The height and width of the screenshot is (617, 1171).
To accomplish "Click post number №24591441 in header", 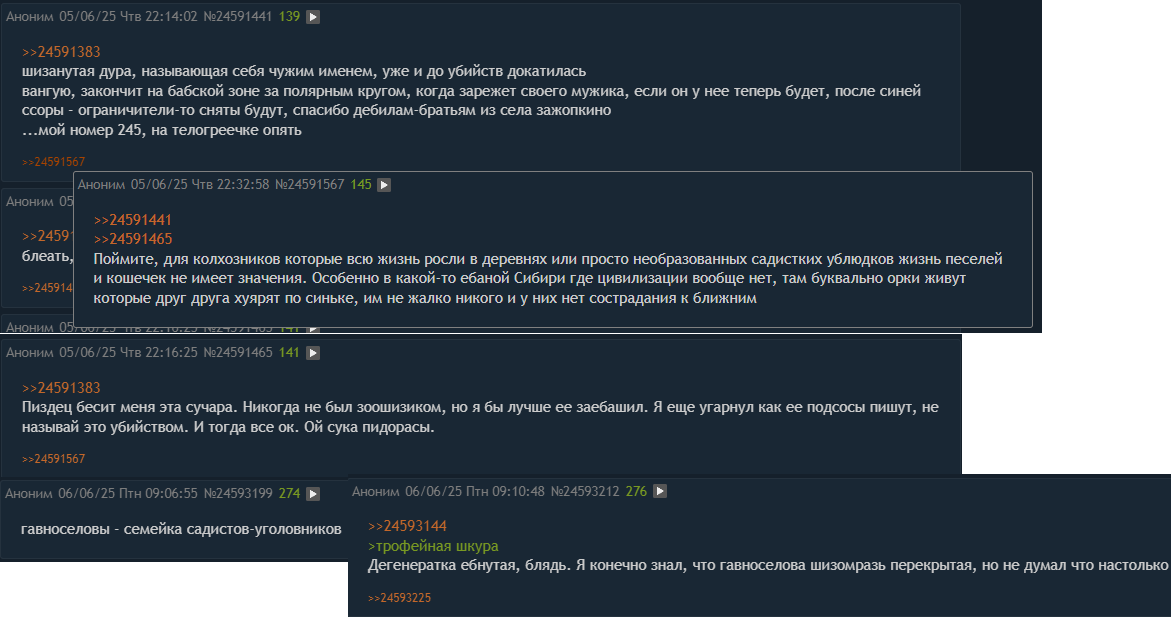I will (x=237, y=16).
